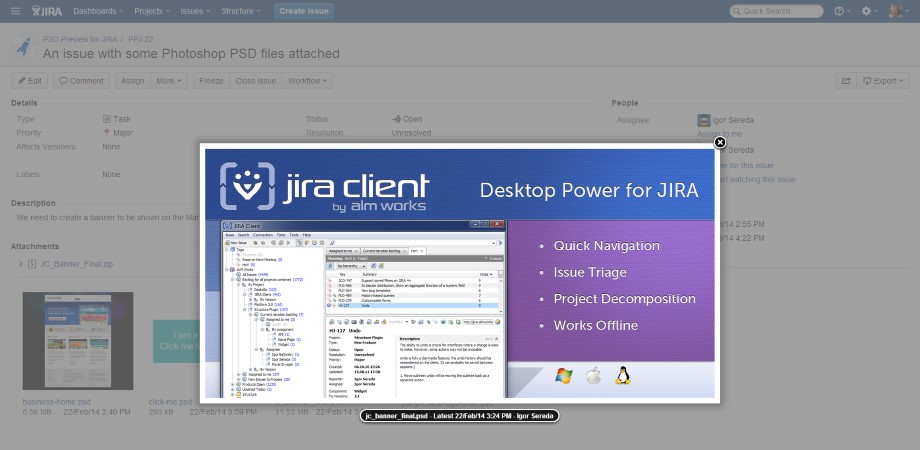Image resolution: width=920 pixels, height=450 pixels.
Task: Click the Freeze button
Action: (211, 81)
